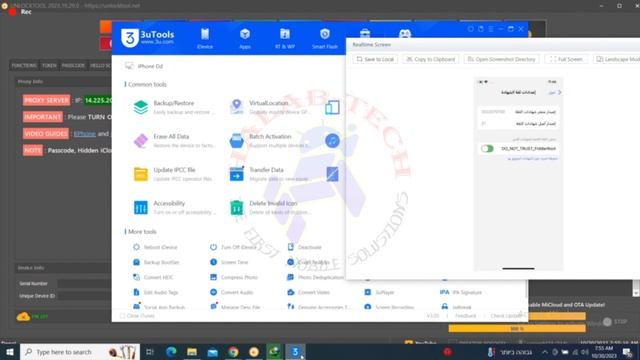Click the Serial Number field in Unlocktool
640x360 pixels.
point(84,284)
